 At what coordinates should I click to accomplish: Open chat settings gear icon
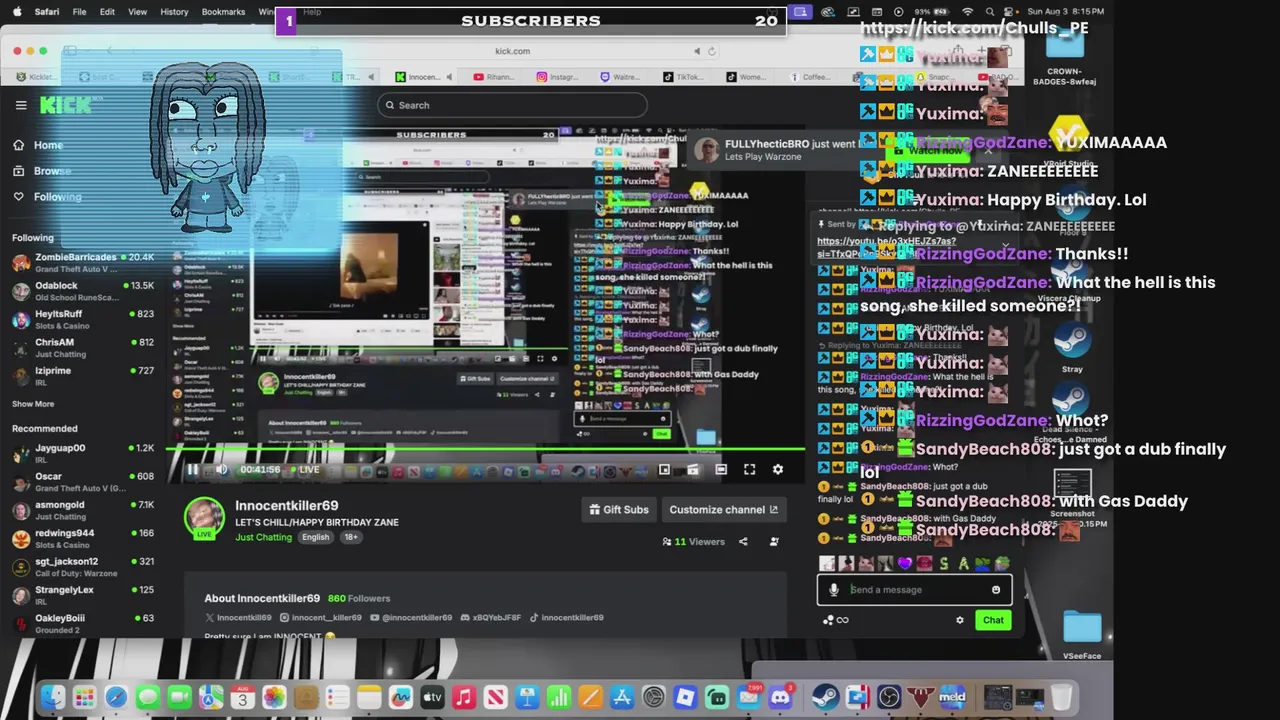tap(960, 620)
